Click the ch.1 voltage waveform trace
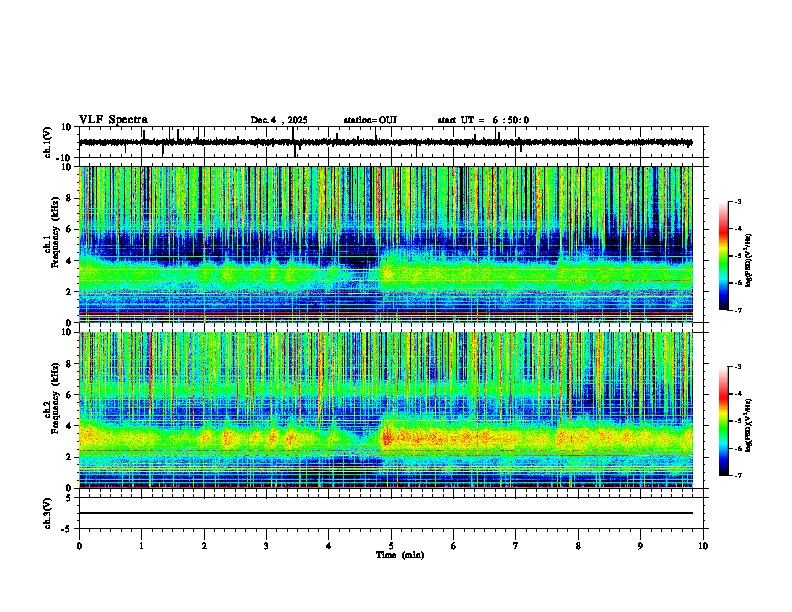 tap(385, 142)
